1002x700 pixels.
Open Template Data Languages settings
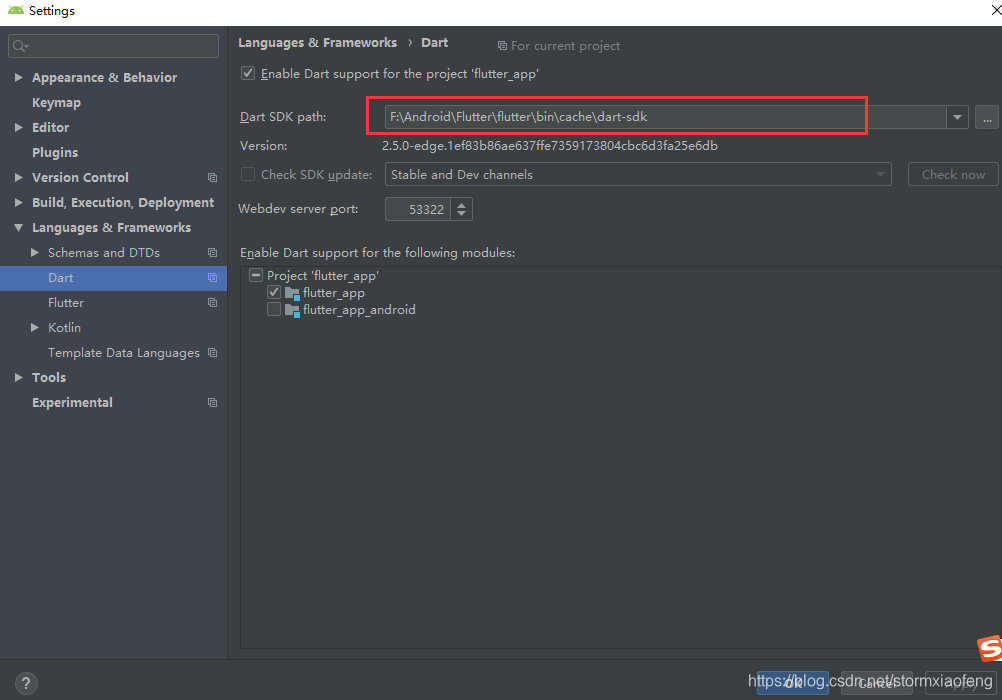click(x=123, y=353)
